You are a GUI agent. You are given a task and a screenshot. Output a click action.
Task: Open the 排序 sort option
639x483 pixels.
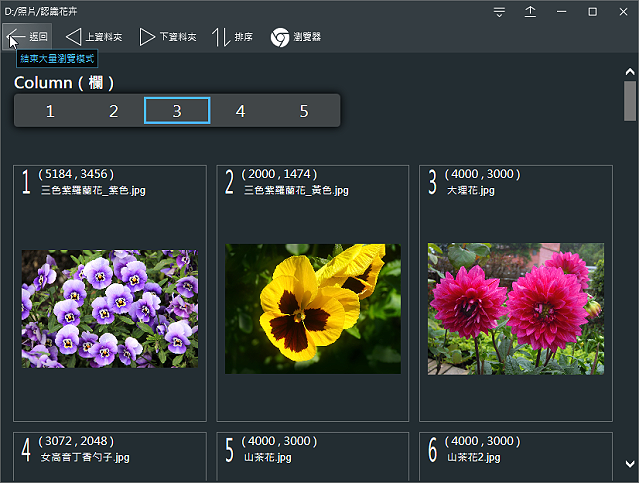[232, 37]
